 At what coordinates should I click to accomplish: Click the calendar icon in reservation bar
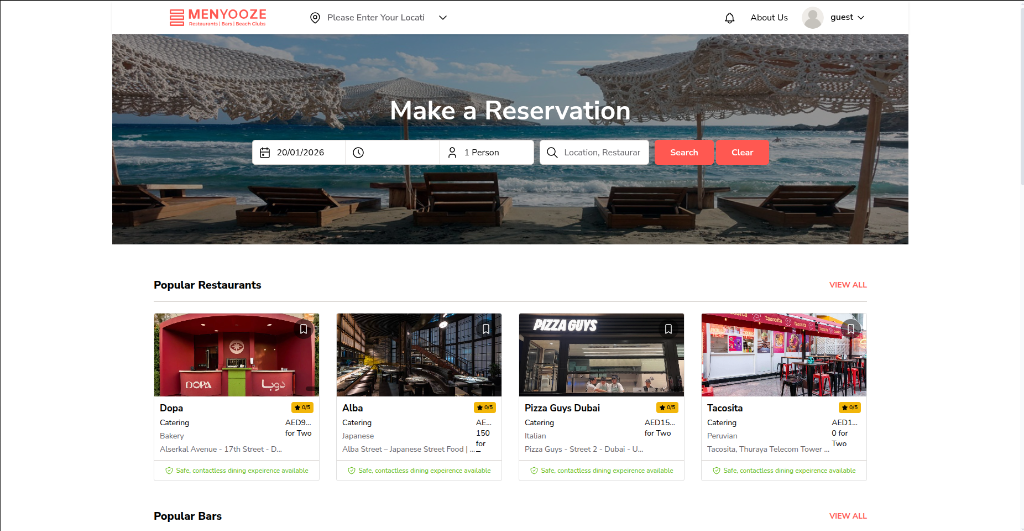[x=264, y=152]
